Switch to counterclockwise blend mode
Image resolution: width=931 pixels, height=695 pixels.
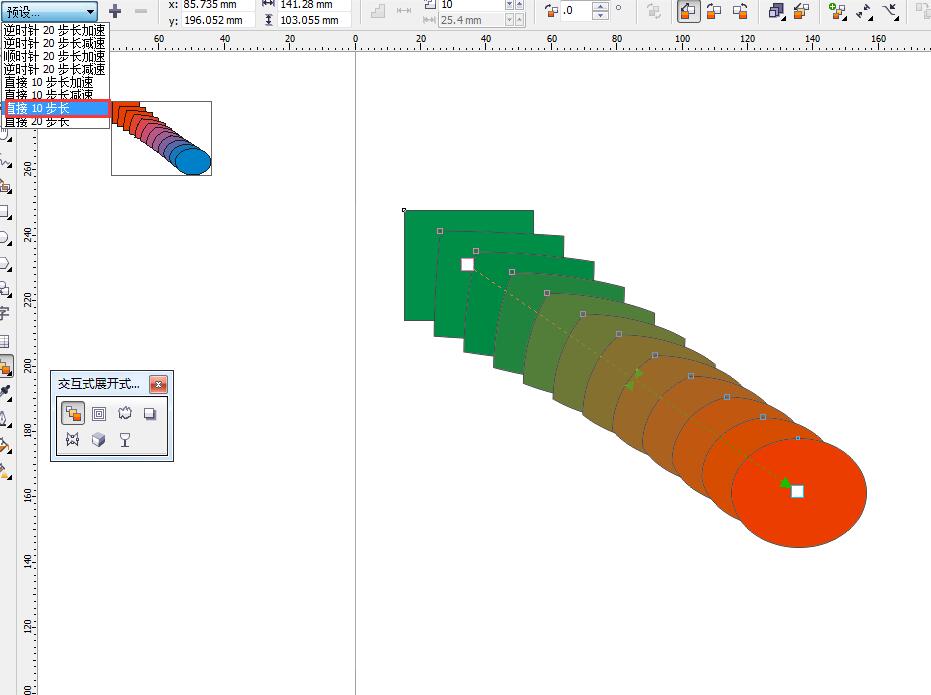click(x=740, y=11)
